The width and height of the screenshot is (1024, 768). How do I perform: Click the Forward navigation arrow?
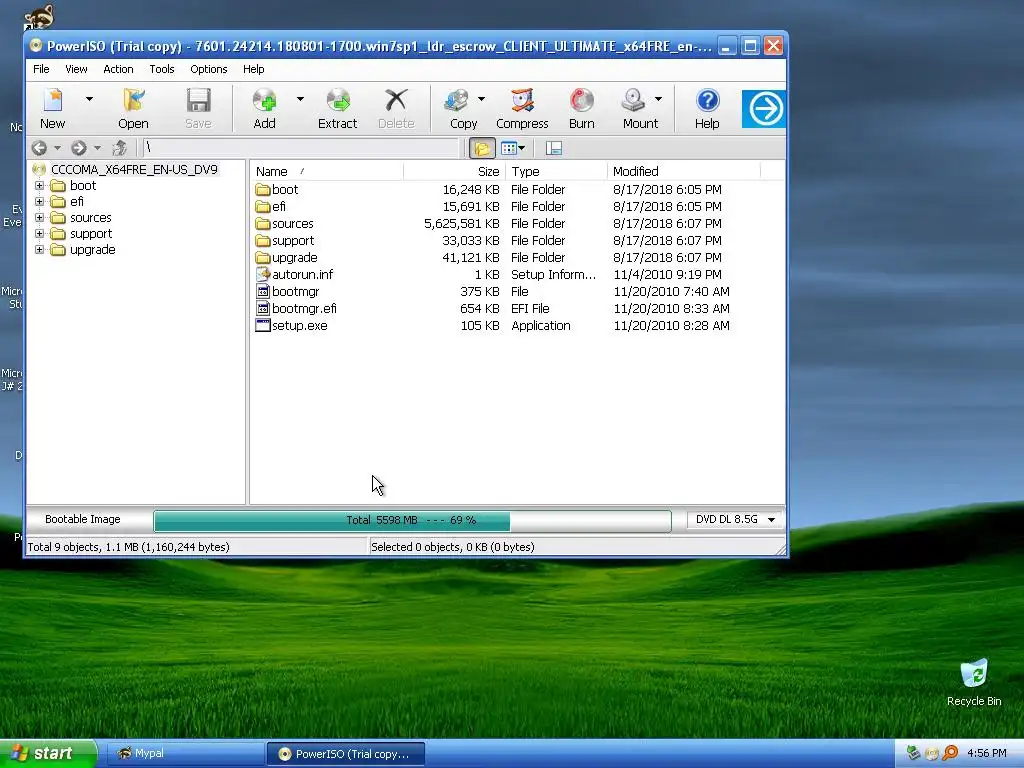tap(78, 148)
